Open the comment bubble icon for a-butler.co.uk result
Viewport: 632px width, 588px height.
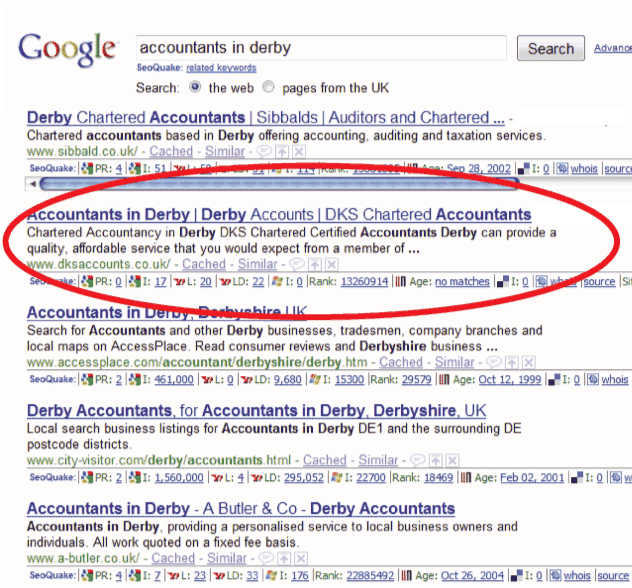(x=266, y=558)
